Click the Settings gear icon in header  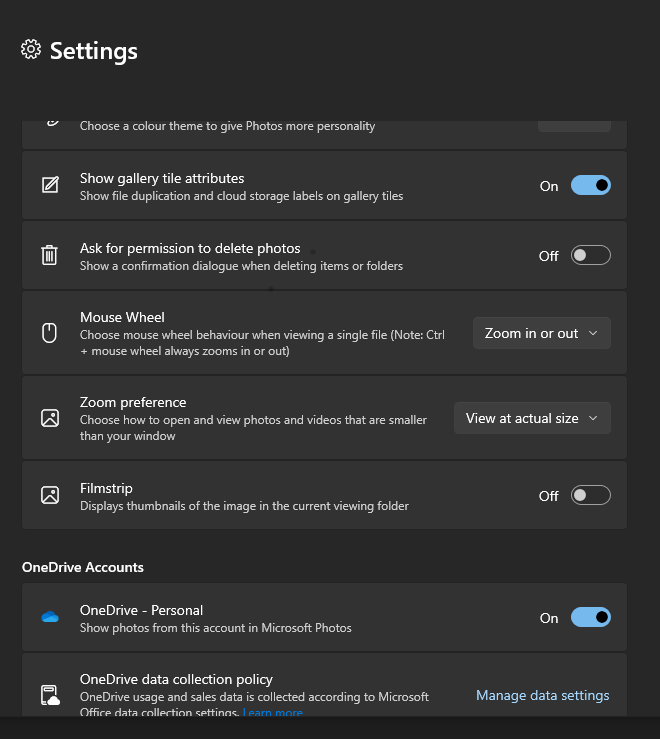(x=31, y=49)
